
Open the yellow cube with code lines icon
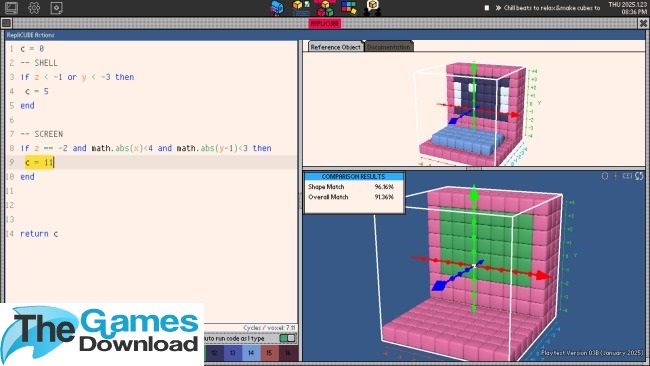pos(301,7)
